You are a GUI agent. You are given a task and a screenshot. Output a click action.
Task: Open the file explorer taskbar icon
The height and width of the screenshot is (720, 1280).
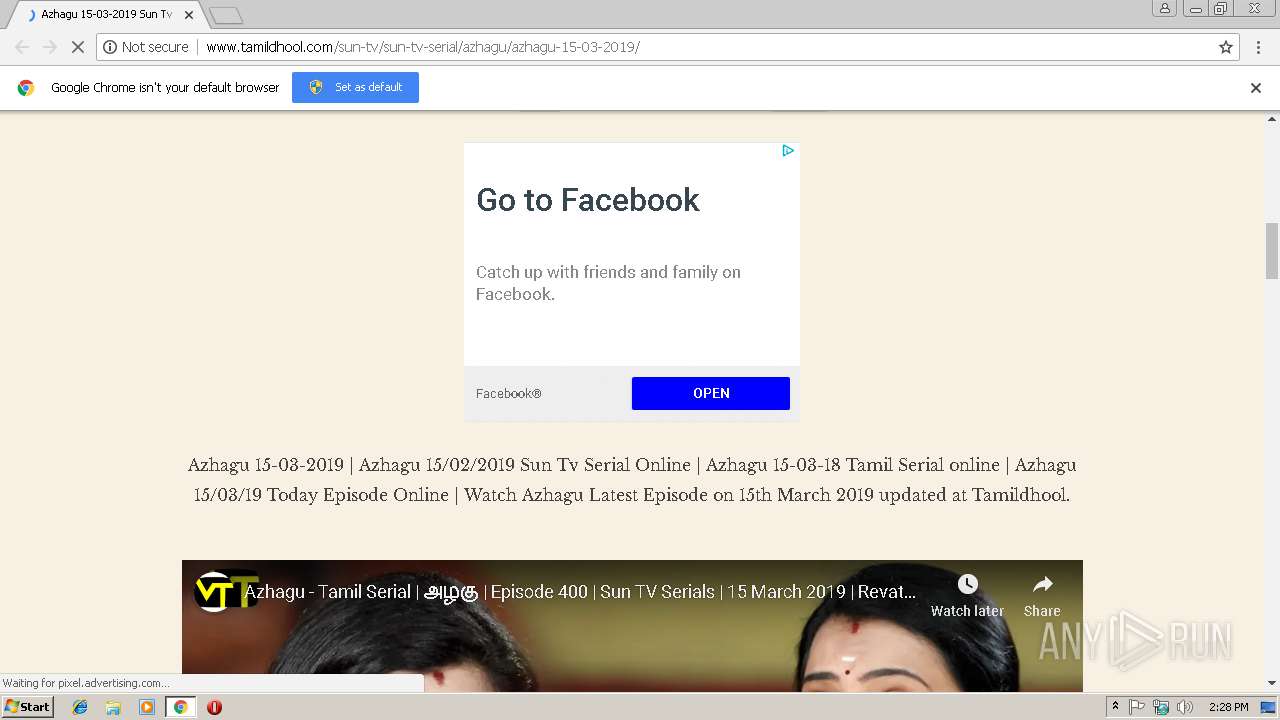tap(113, 707)
